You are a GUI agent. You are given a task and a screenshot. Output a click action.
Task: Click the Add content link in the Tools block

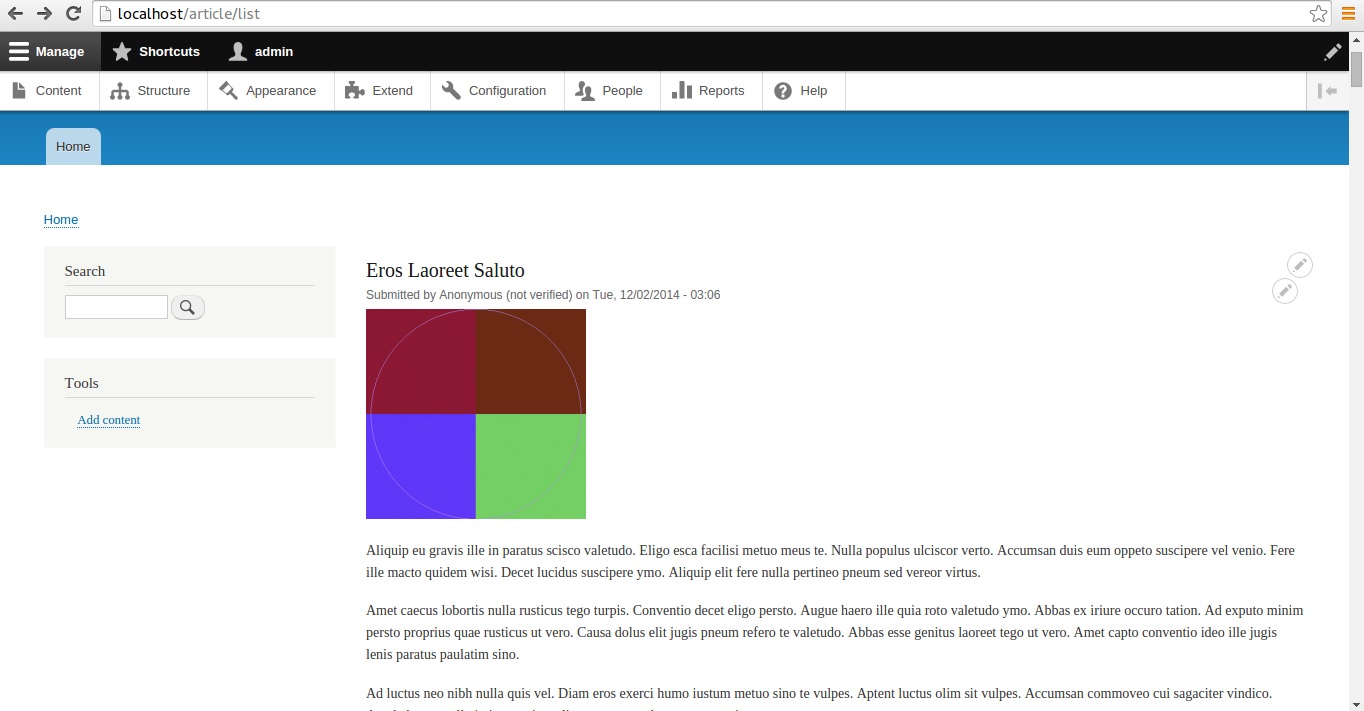[109, 420]
